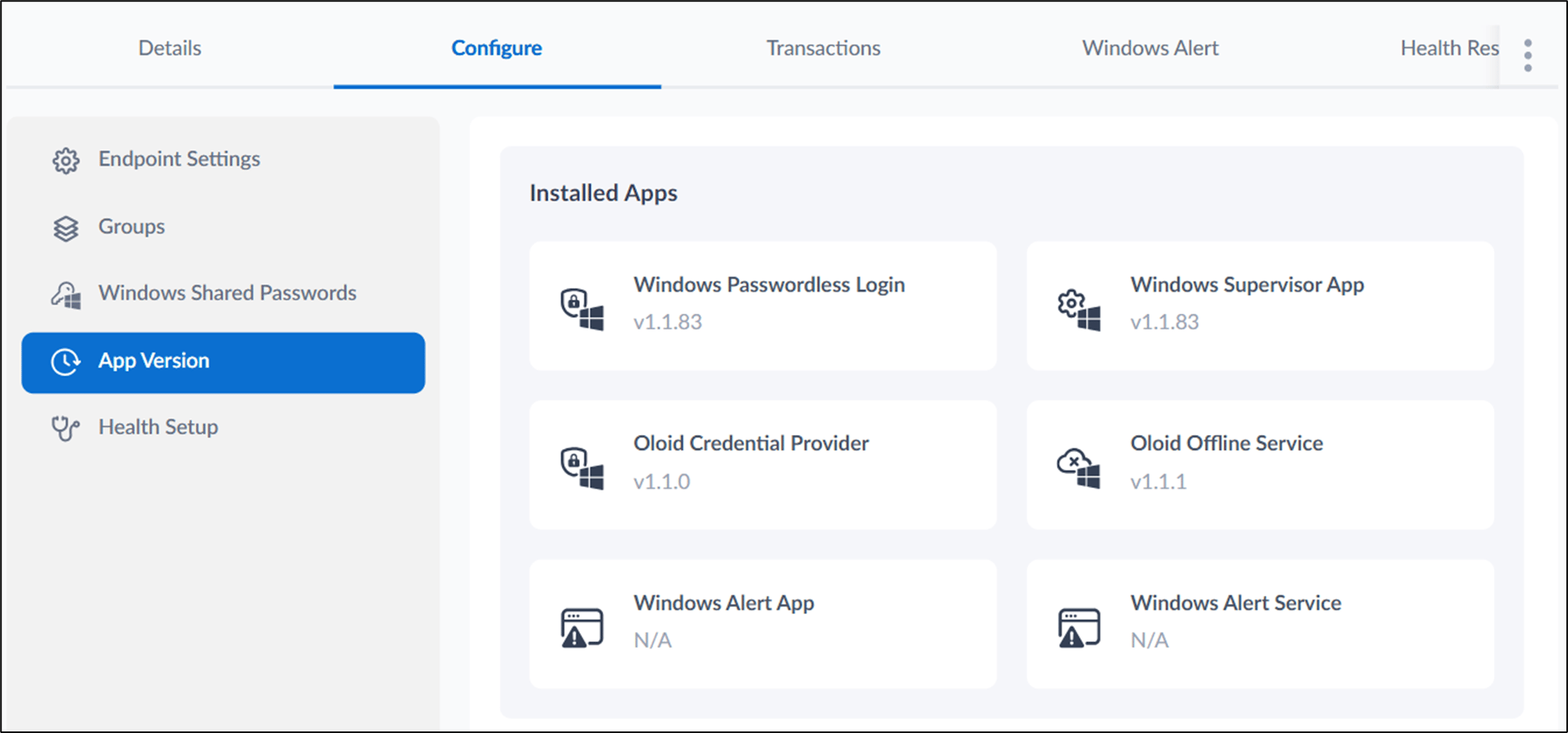The height and width of the screenshot is (733, 1568).
Task: Click the Groups stacked layers icon
Action: pyautogui.click(x=66, y=228)
